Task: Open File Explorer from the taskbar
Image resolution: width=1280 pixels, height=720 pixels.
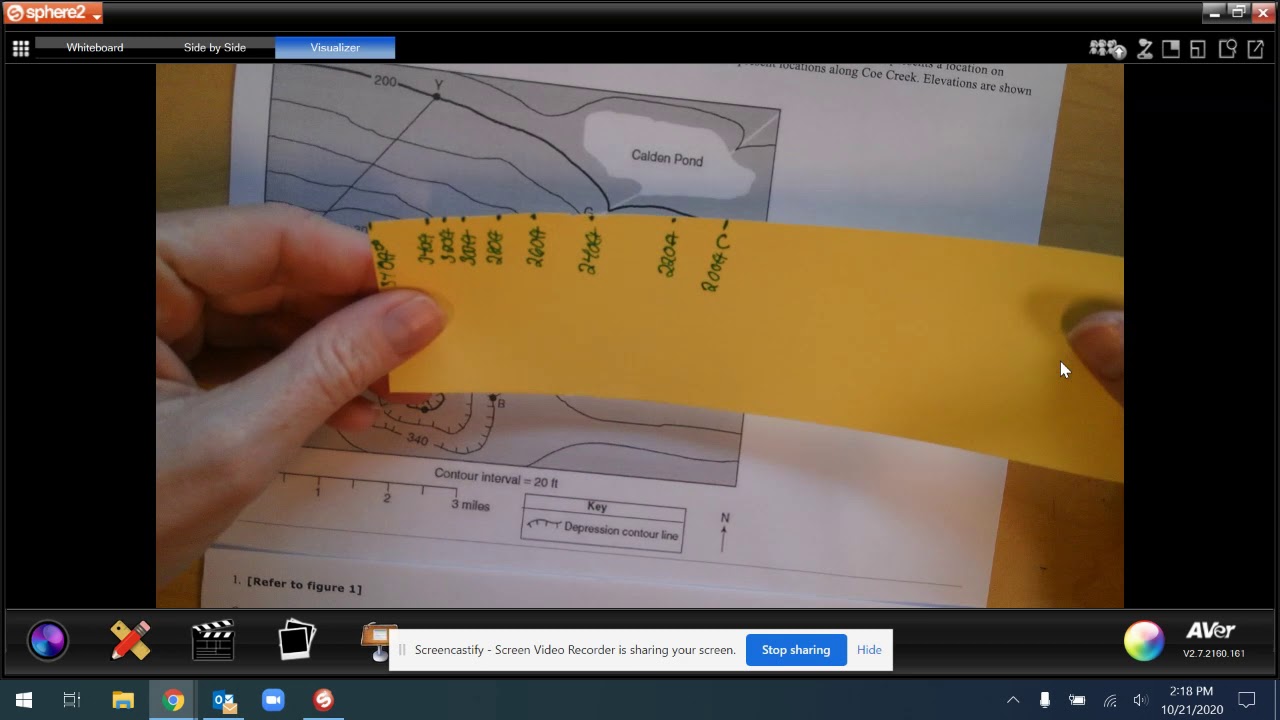Action: (123, 700)
